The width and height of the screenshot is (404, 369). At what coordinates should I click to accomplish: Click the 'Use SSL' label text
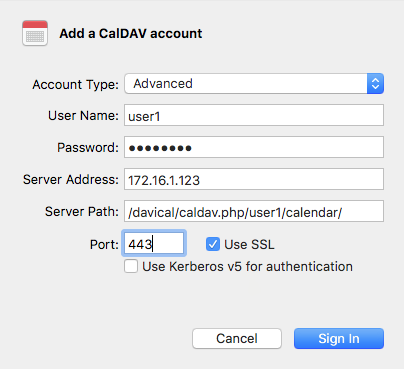[x=249, y=244]
